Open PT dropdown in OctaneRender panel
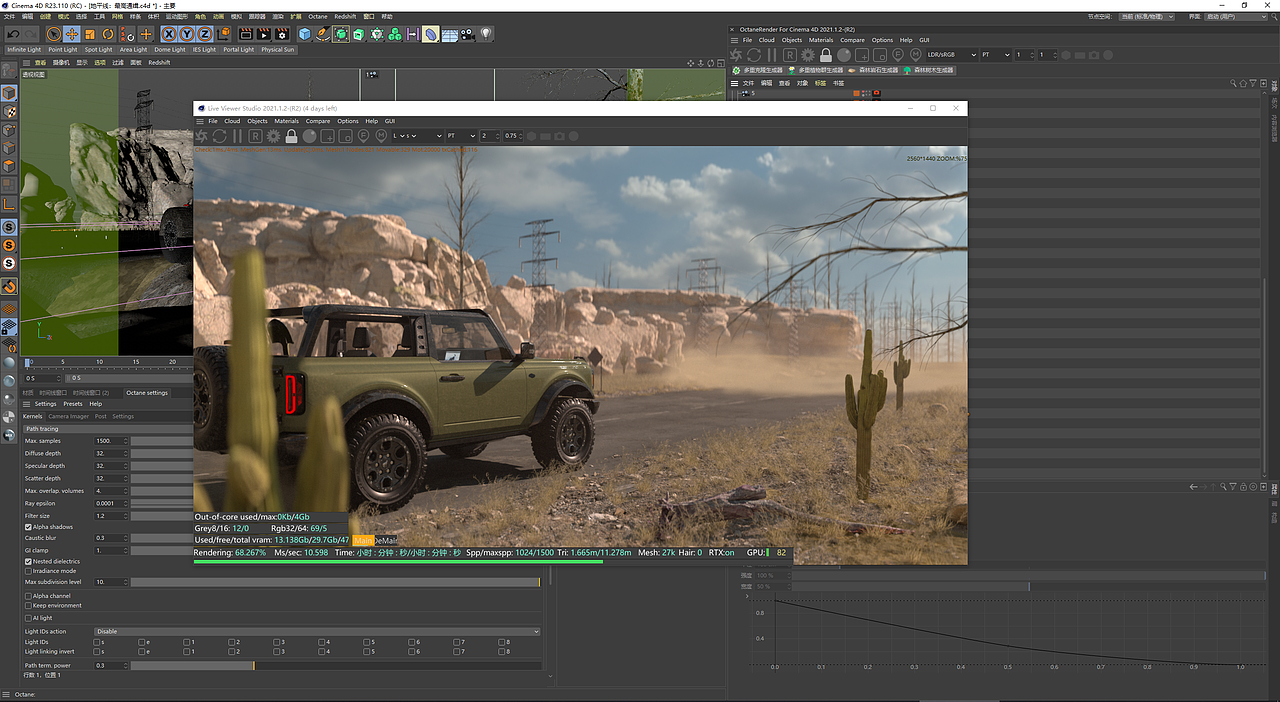 pos(994,54)
